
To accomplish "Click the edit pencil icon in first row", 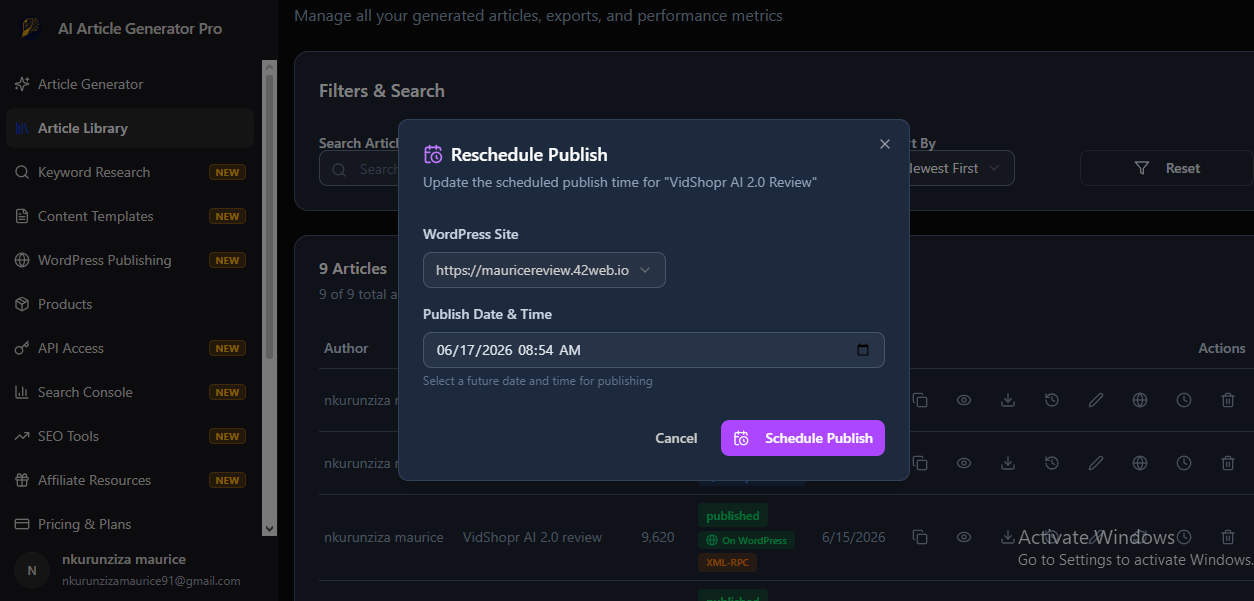I will tap(1096, 400).
